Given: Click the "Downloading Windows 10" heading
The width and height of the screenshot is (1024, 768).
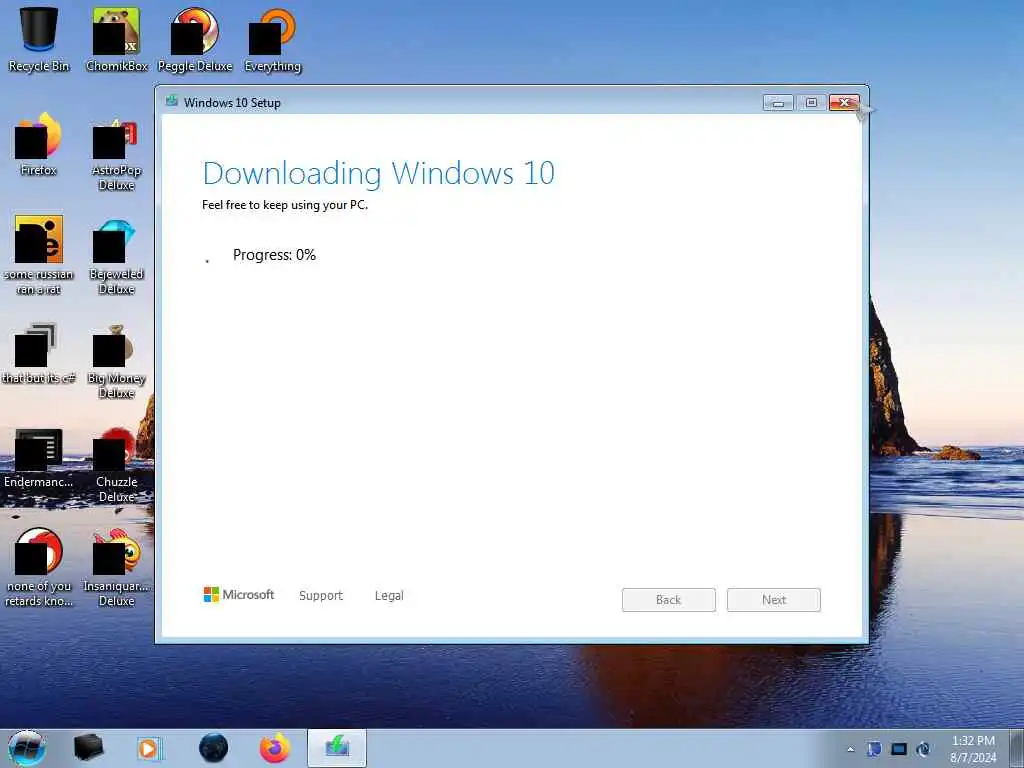Looking at the screenshot, I should (379, 173).
